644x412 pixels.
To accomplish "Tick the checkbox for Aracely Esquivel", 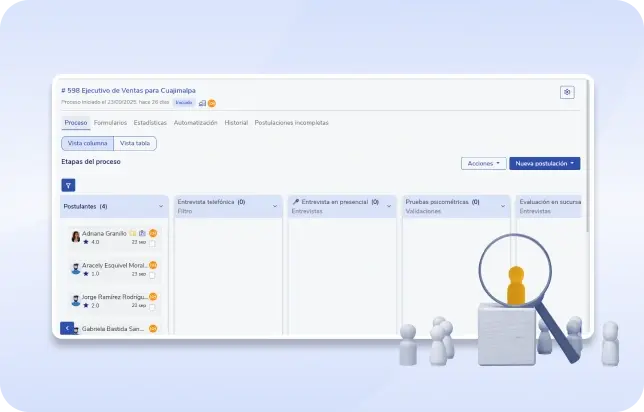I will 152,274.
